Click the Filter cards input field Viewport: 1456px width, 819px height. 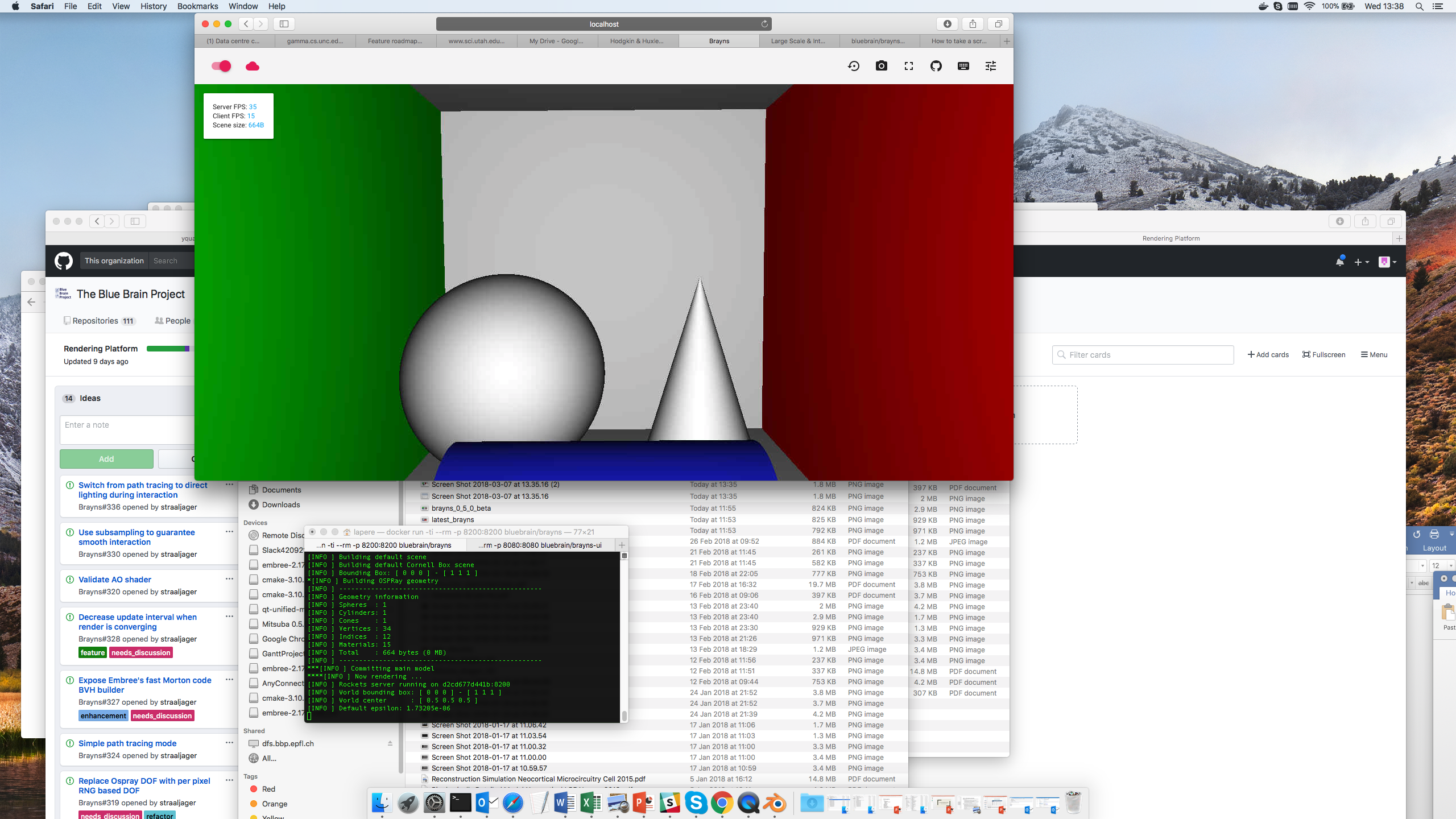click(1143, 355)
